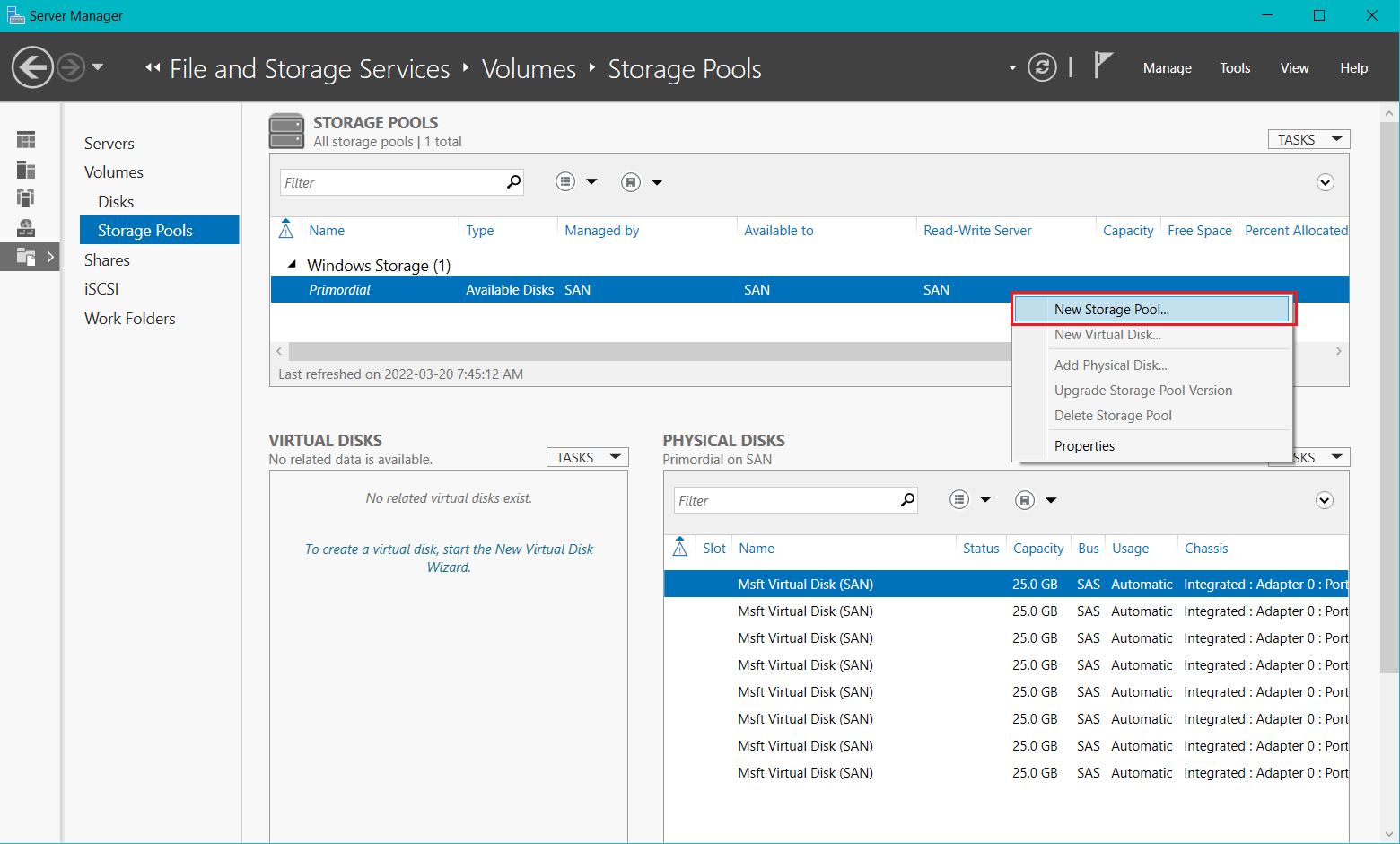Click Add Physical Disk... context entry
The image size is (1400, 844).
[1111, 365]
